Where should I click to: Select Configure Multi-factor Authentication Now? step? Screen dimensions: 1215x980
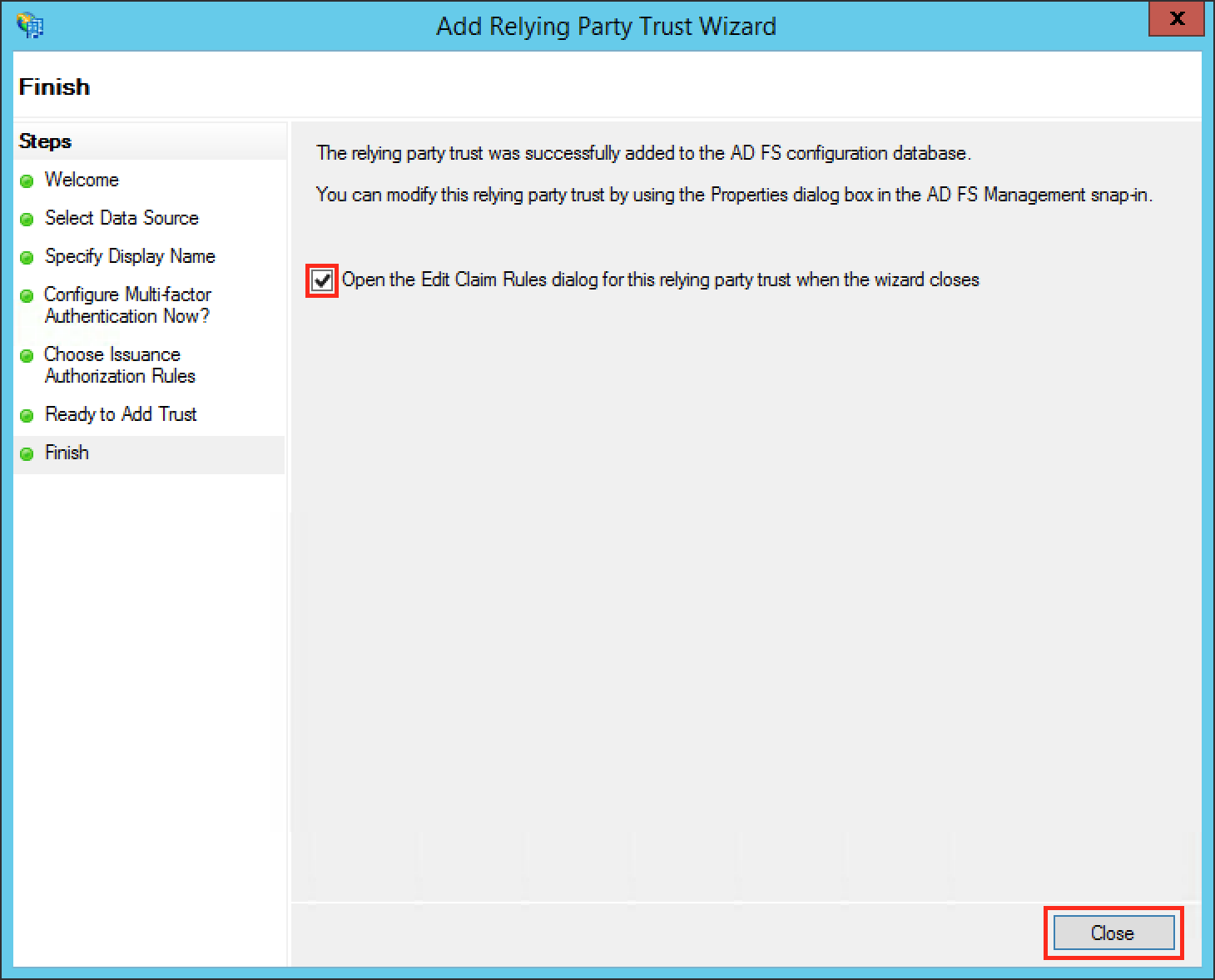click(127, 305)
